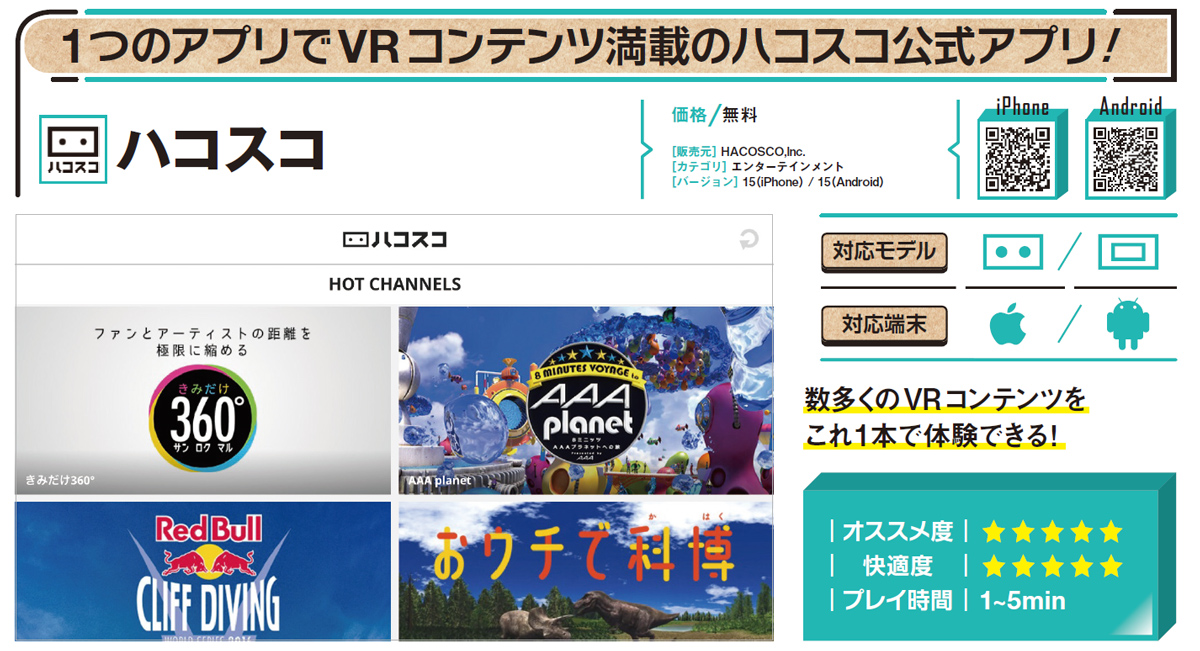Click the ハコスコ logo in the app header
The width and height of the screenshot is (1200, 651).
click(394, 240)
